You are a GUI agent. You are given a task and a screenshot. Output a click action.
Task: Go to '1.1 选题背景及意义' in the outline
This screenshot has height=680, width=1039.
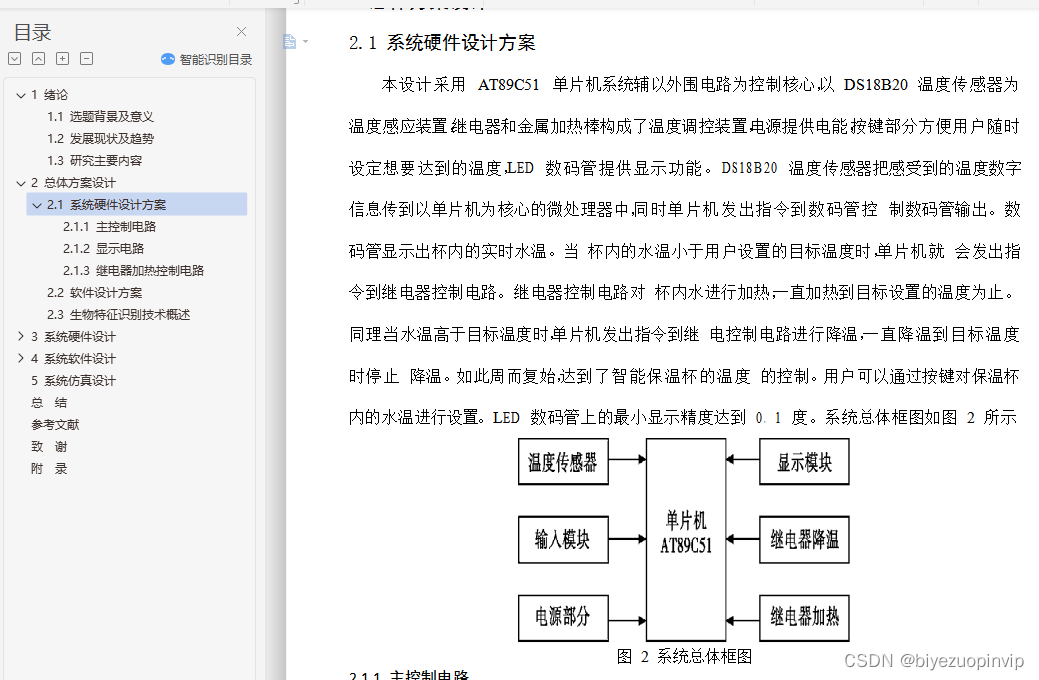[x=100, y=117]
